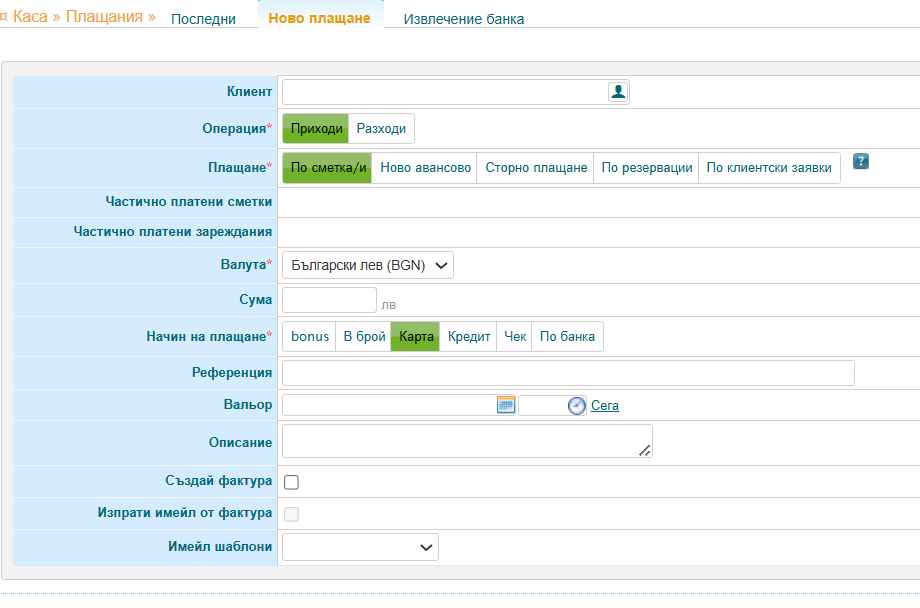Focus the Референция text field
This screenshot has width=920, height=608.
[568, 373]
